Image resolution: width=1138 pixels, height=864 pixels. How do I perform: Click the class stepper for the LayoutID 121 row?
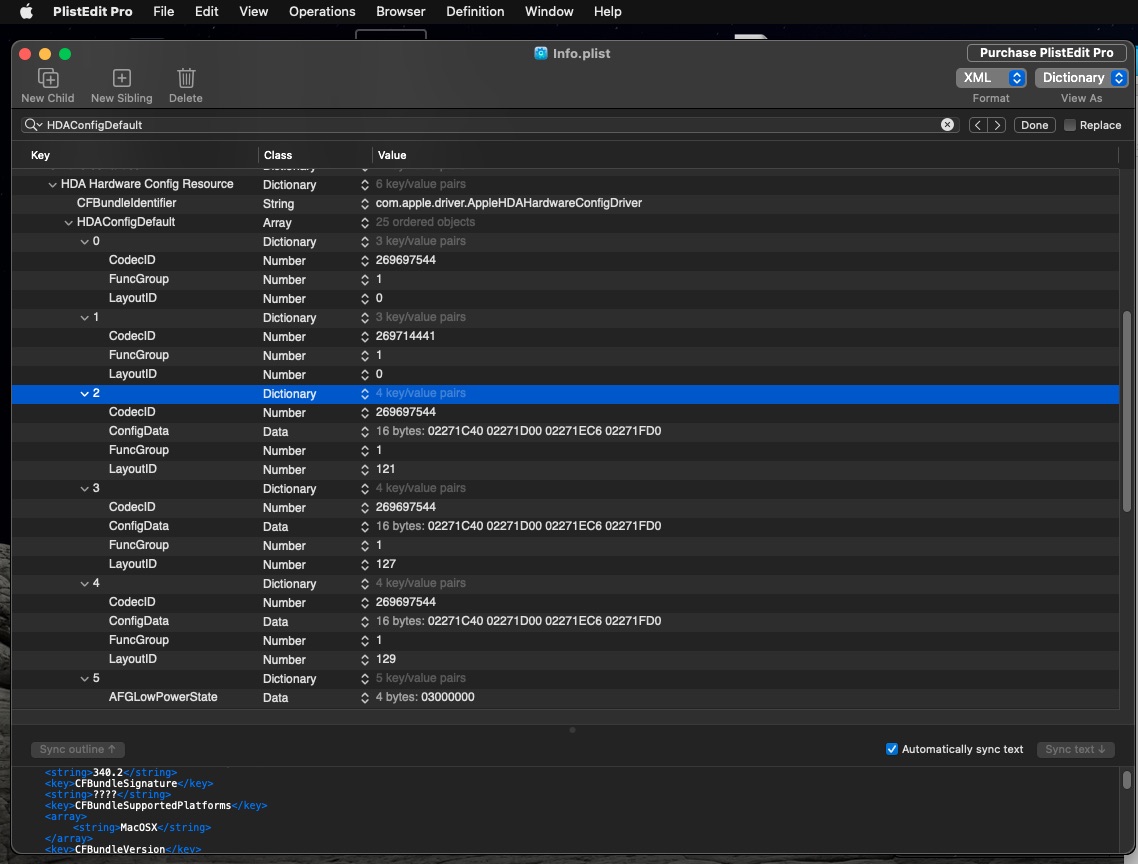(x=365, y=469)
